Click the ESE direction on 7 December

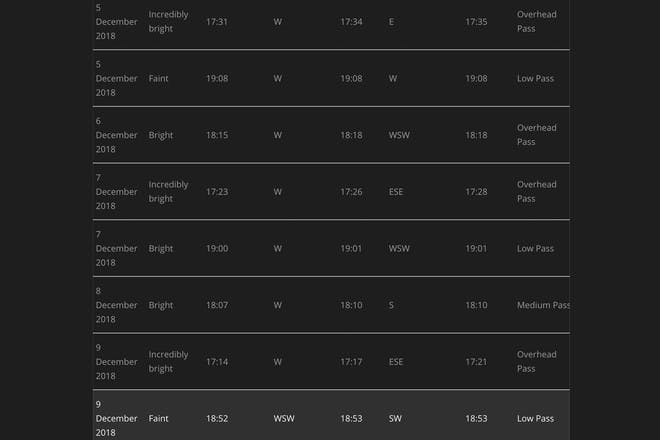tap(396, 192)
